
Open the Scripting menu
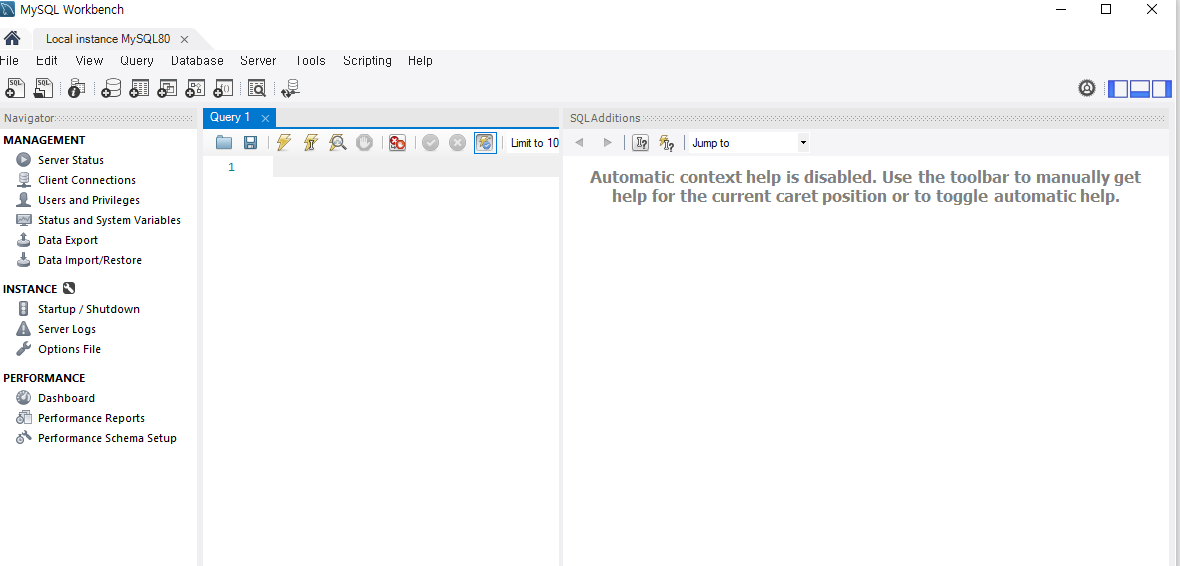(367, 60)
